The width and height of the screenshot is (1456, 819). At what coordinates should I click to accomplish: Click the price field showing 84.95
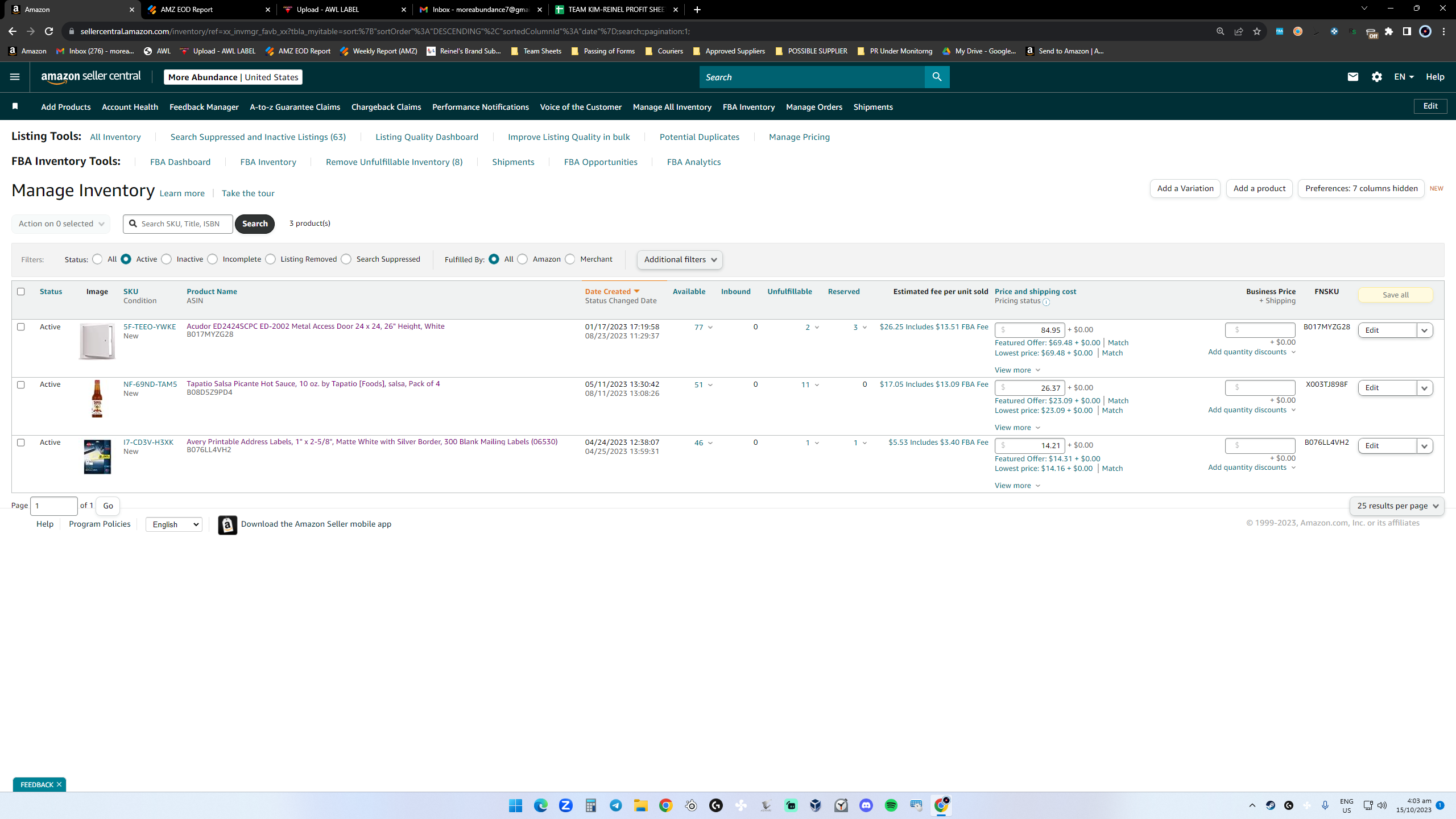1029,330
